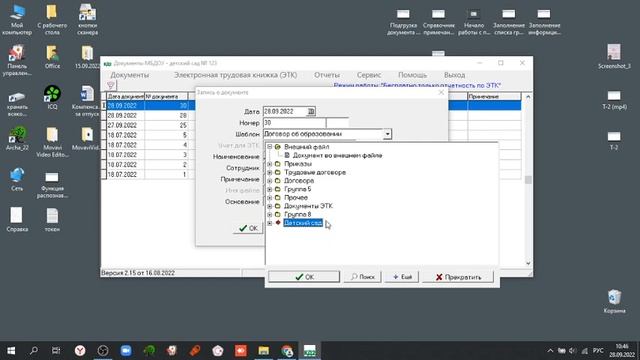The width and height of the screenshot is (640, 360).
Task: Open the Электронная трудовая книжка (ЭТК) menu
Action: (x=236, y=75)
